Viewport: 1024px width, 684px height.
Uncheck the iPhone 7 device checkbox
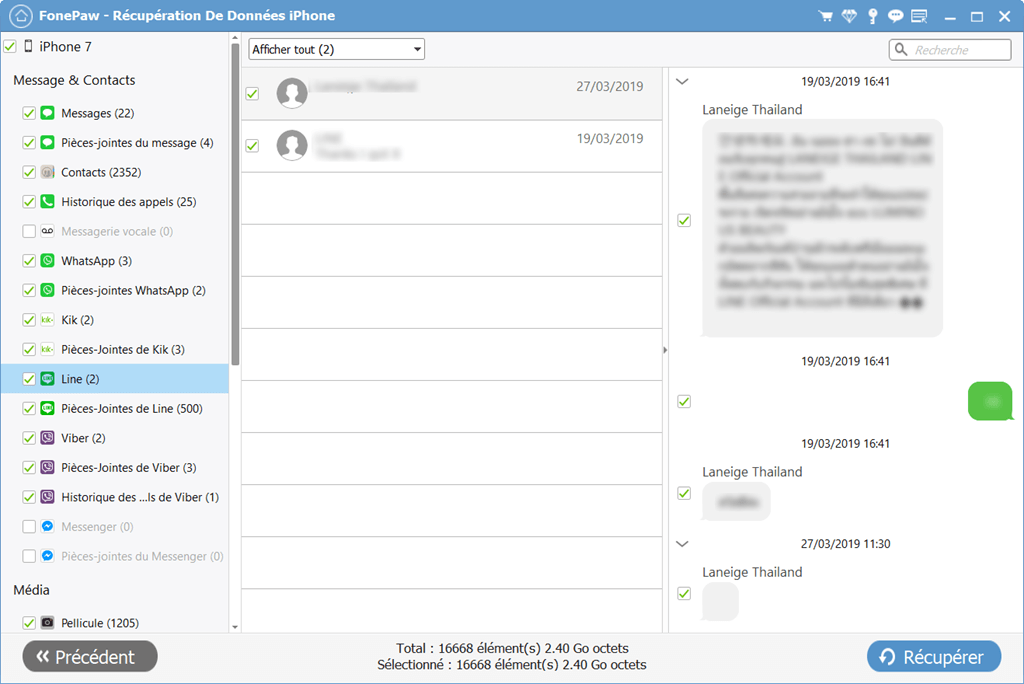(10, 46)
